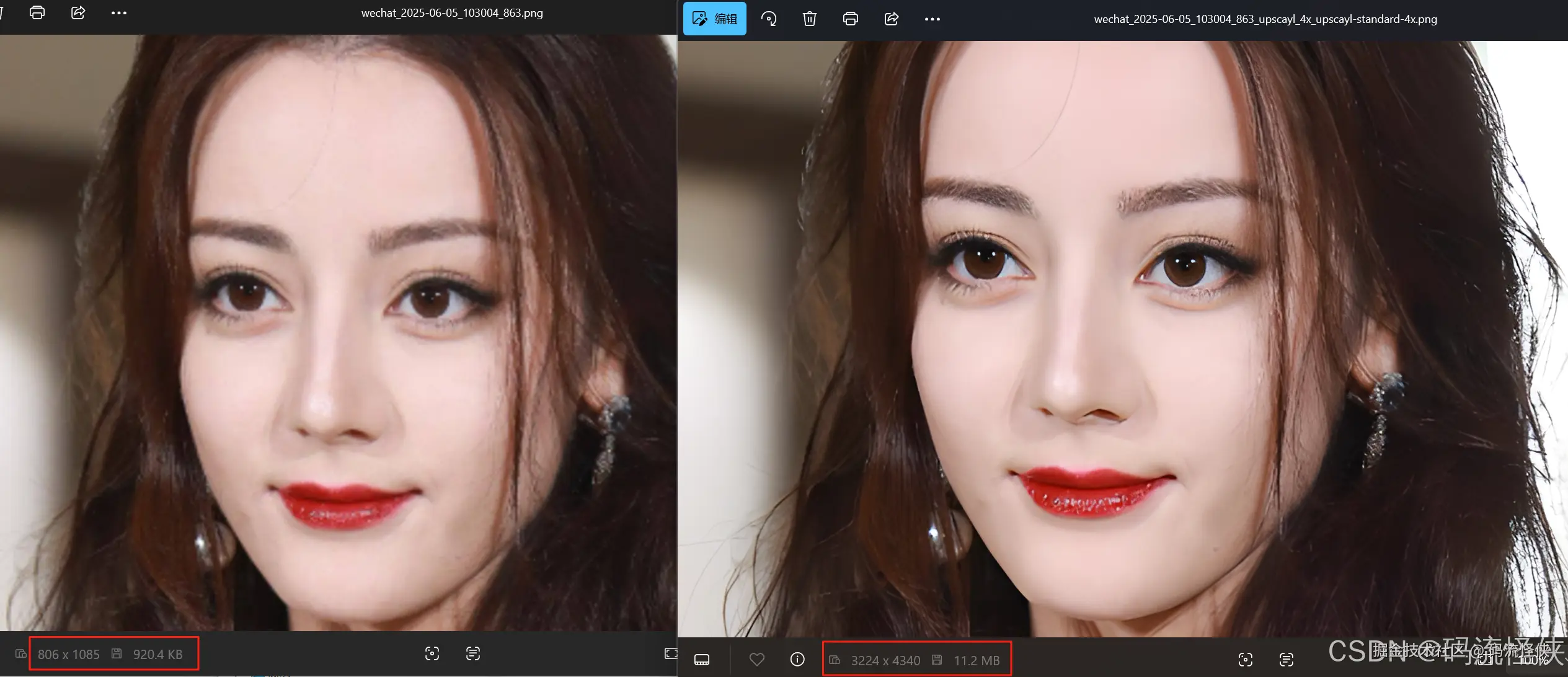Screen dimensions: 1568x677
Task: Rotate the upscaled 4x image
Action: pos(769,19)
